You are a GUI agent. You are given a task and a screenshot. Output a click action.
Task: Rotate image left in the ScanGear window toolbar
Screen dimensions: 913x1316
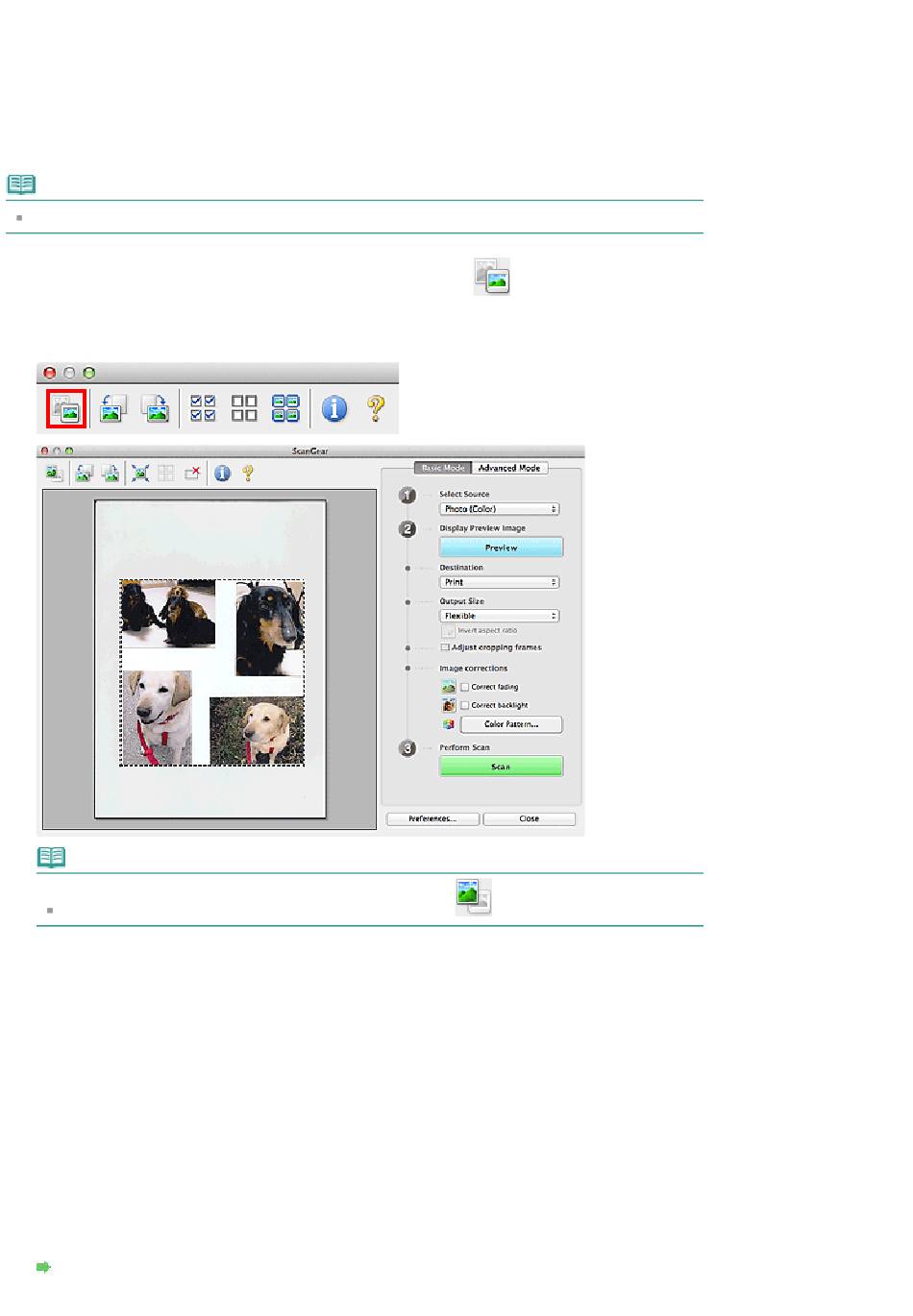tap(85, 473)
